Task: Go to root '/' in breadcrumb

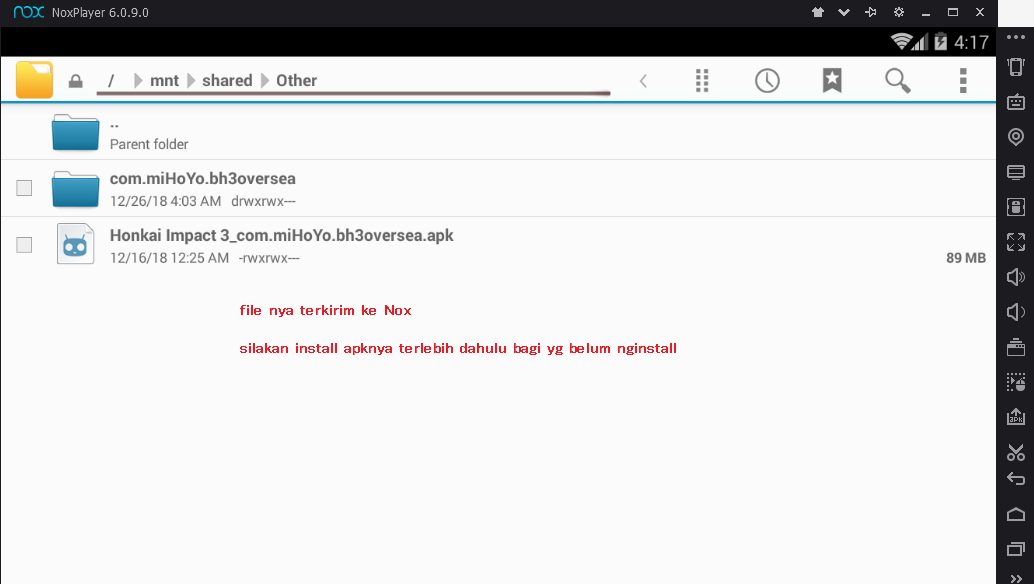Action: [111, 80]
